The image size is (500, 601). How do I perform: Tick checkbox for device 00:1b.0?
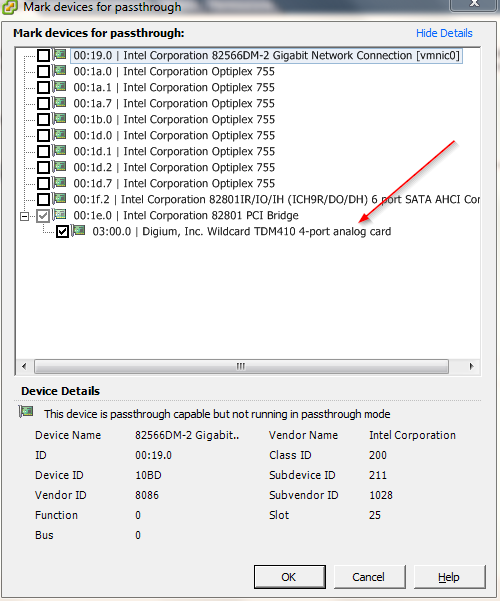43,120
